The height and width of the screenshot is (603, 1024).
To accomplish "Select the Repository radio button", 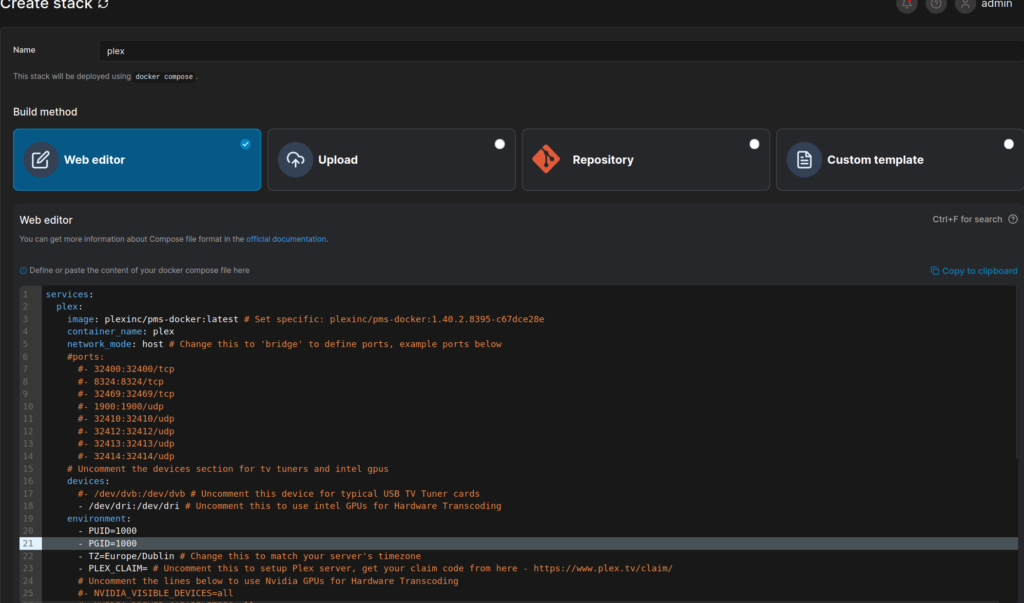I will (x=754, y=144).
